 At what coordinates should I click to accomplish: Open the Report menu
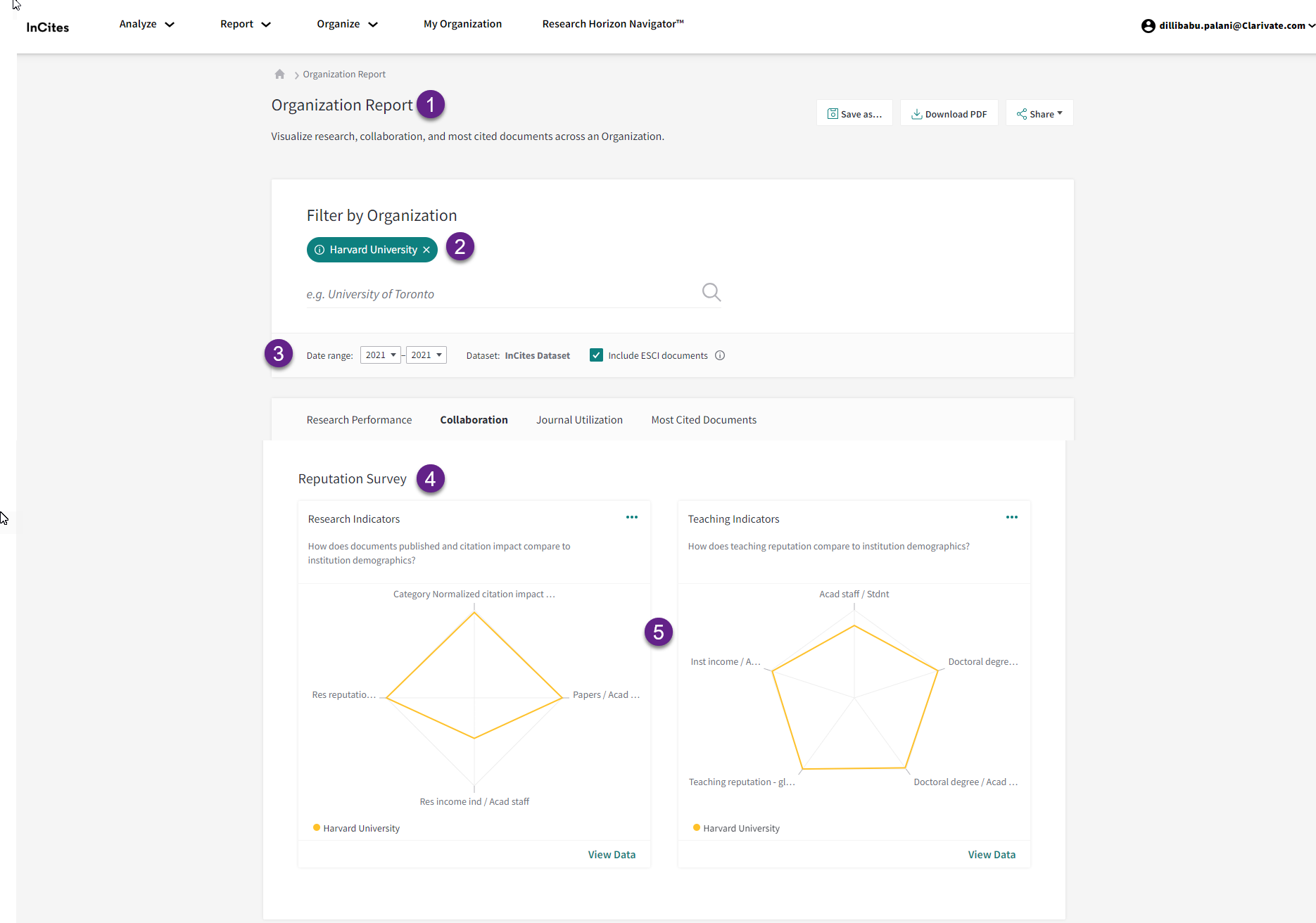pyautogui.click(x=245, y=24)
